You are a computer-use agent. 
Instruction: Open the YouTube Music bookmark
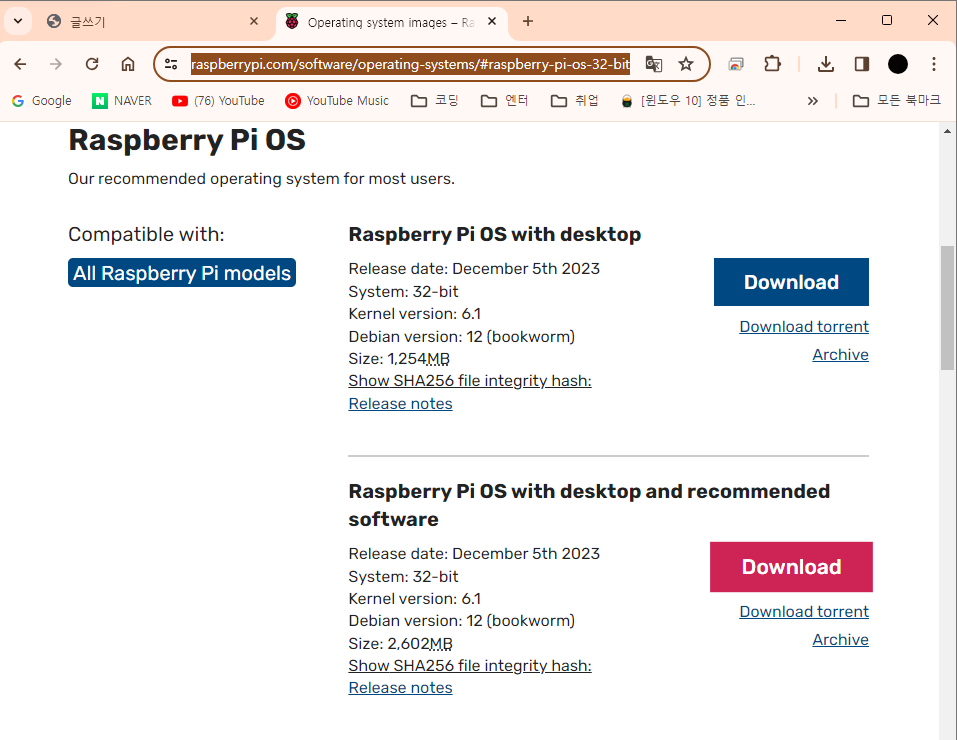click(337, 101)
